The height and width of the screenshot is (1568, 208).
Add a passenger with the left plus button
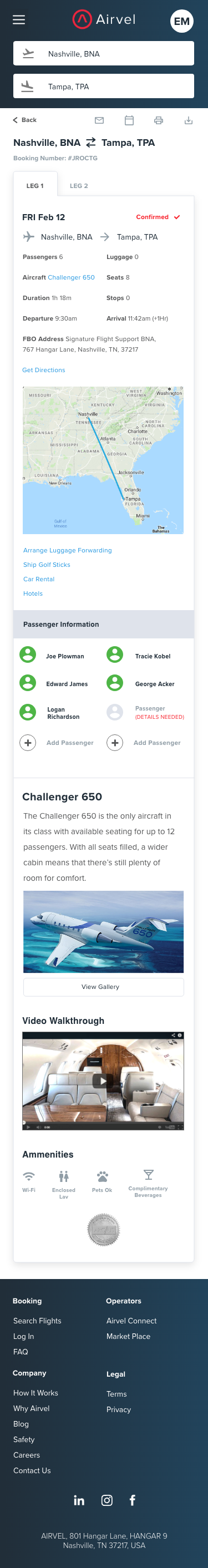click(x=28, y=743)
